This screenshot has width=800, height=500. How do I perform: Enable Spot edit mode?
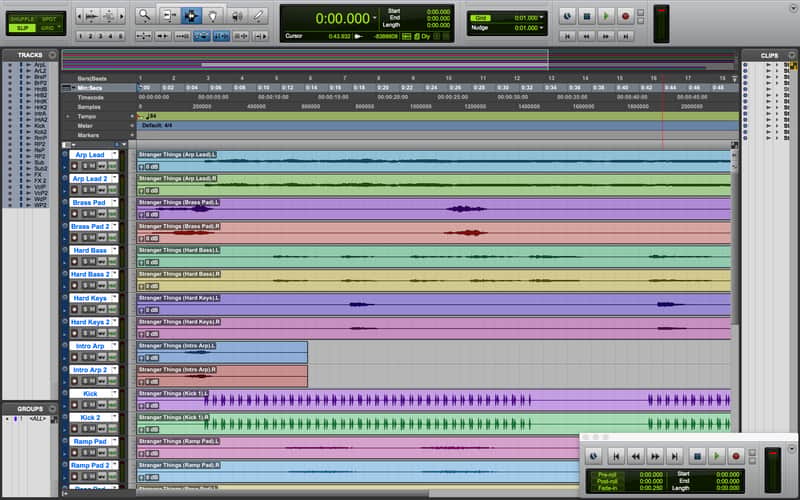coord(49,19)
